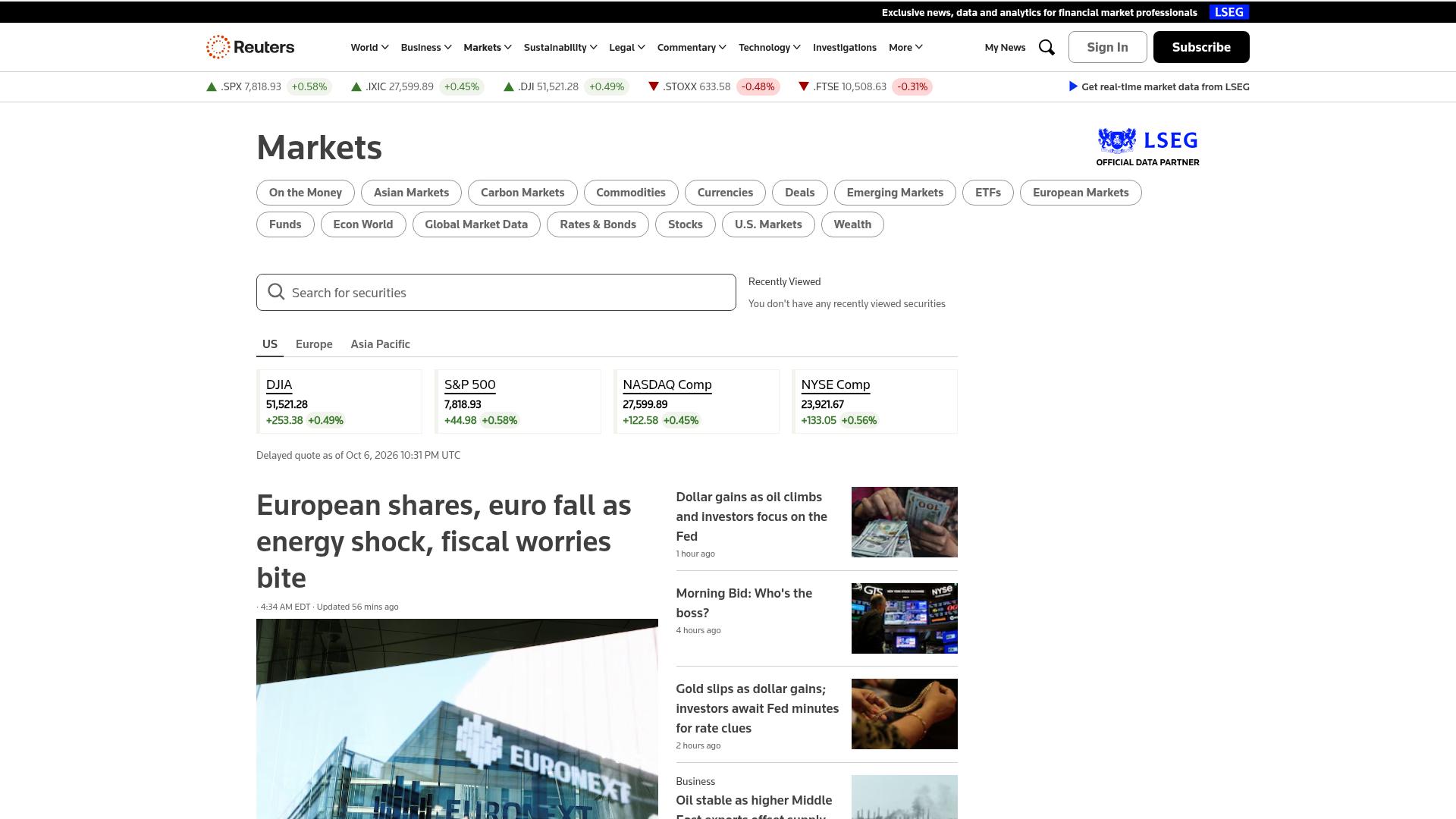Click the .STOXX ticker down arrow
The height and width of the screenshot is (819, 1456).
click(x=653, y=86)
